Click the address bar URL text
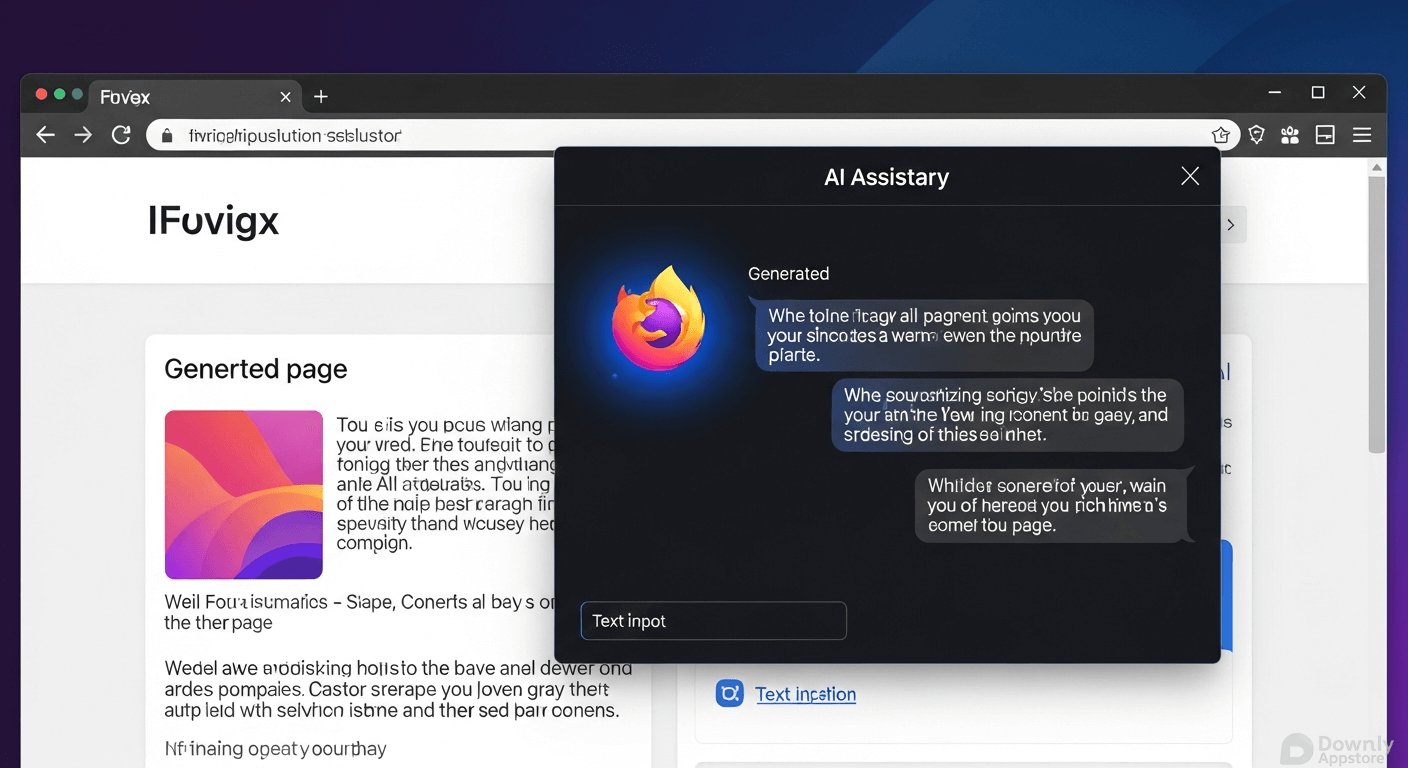Image resolution: width=1408 pixels, height=768 pixels. click(295, 135)
